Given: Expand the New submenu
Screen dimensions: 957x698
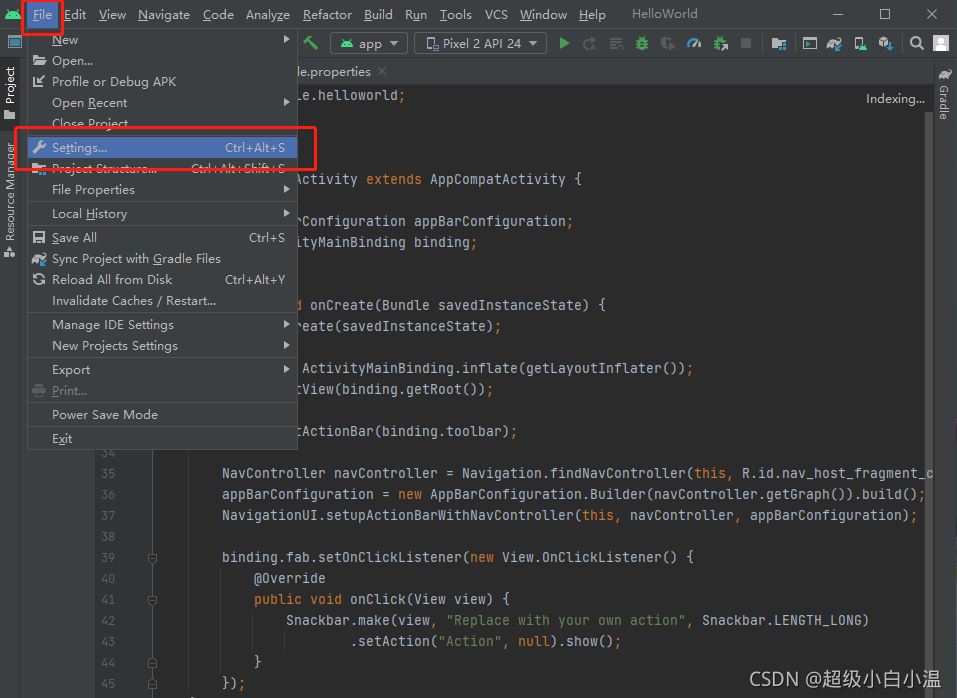Looking at the screenshot, I should click(x=162, y=40).
